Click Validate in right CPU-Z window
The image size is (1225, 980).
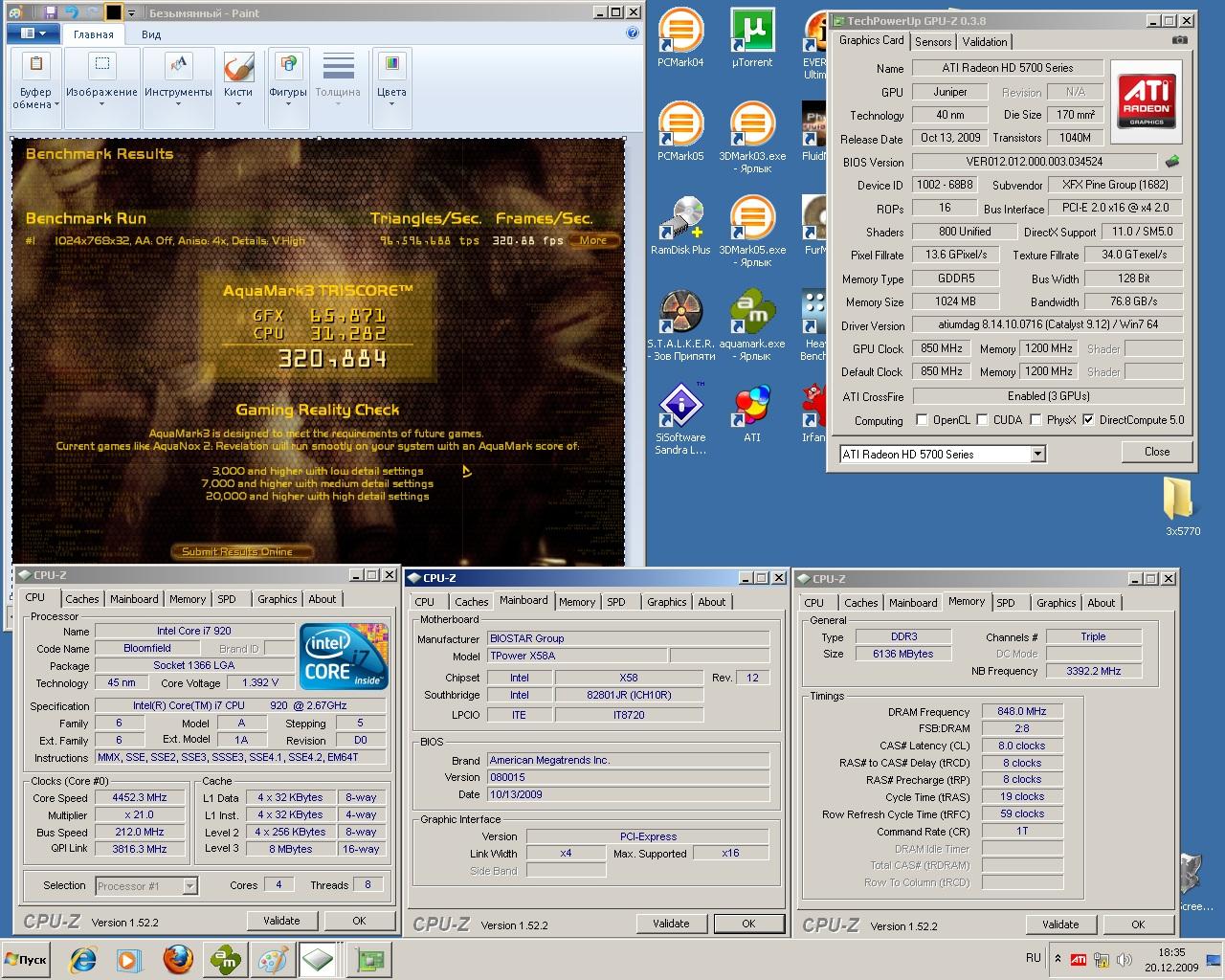pos(1060,924)
